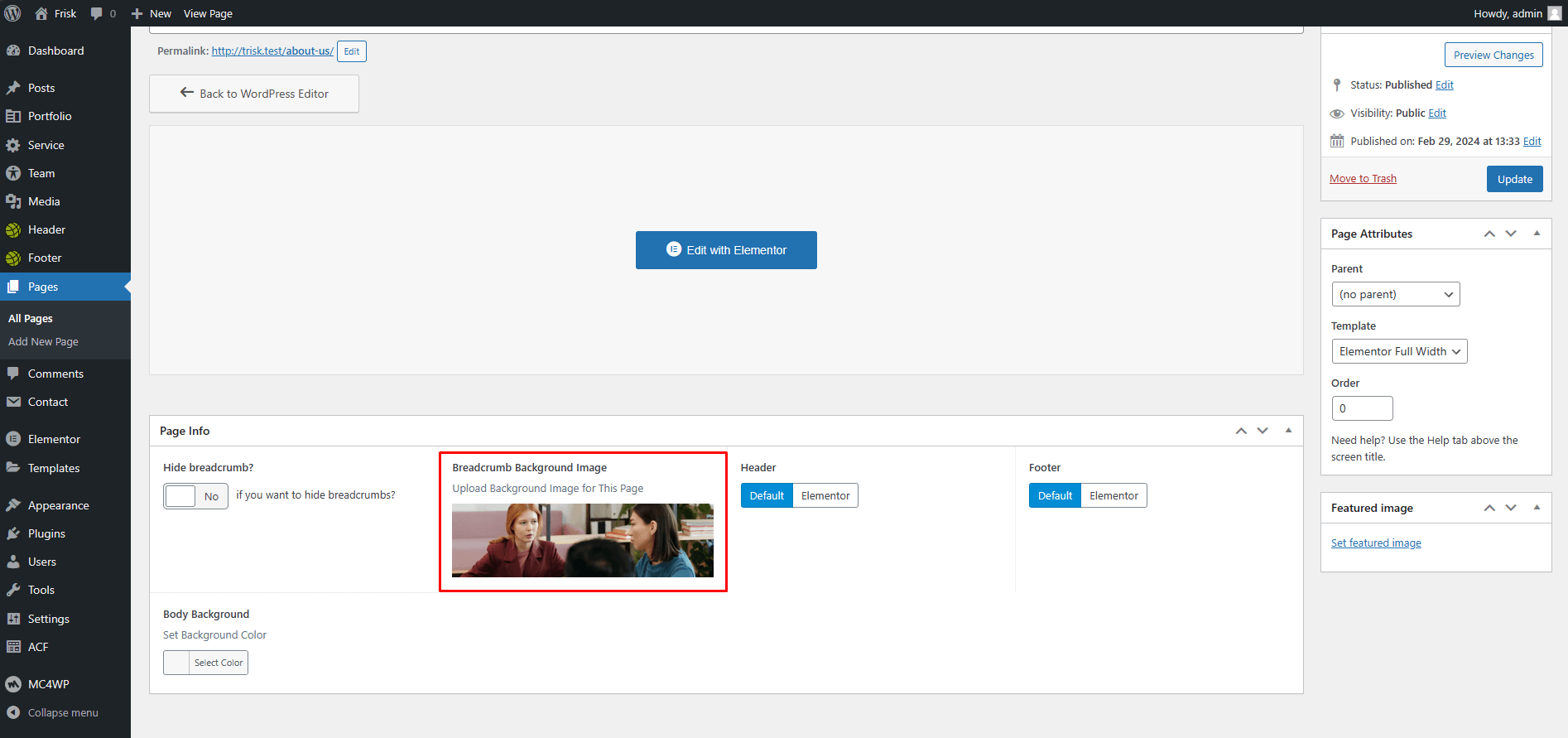
Task: Click the Set featured image link
Action: click(1376, 543)
